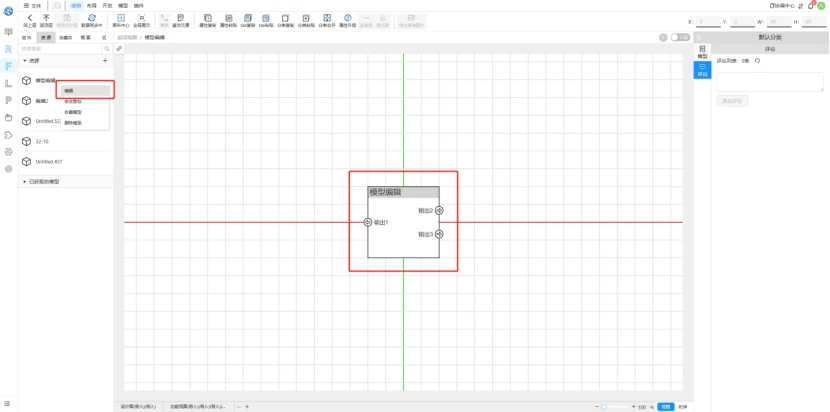This screenshot has height=412, width=830.
Task: Open the 评论 side tab on right
Action: (x=702, y=70)
